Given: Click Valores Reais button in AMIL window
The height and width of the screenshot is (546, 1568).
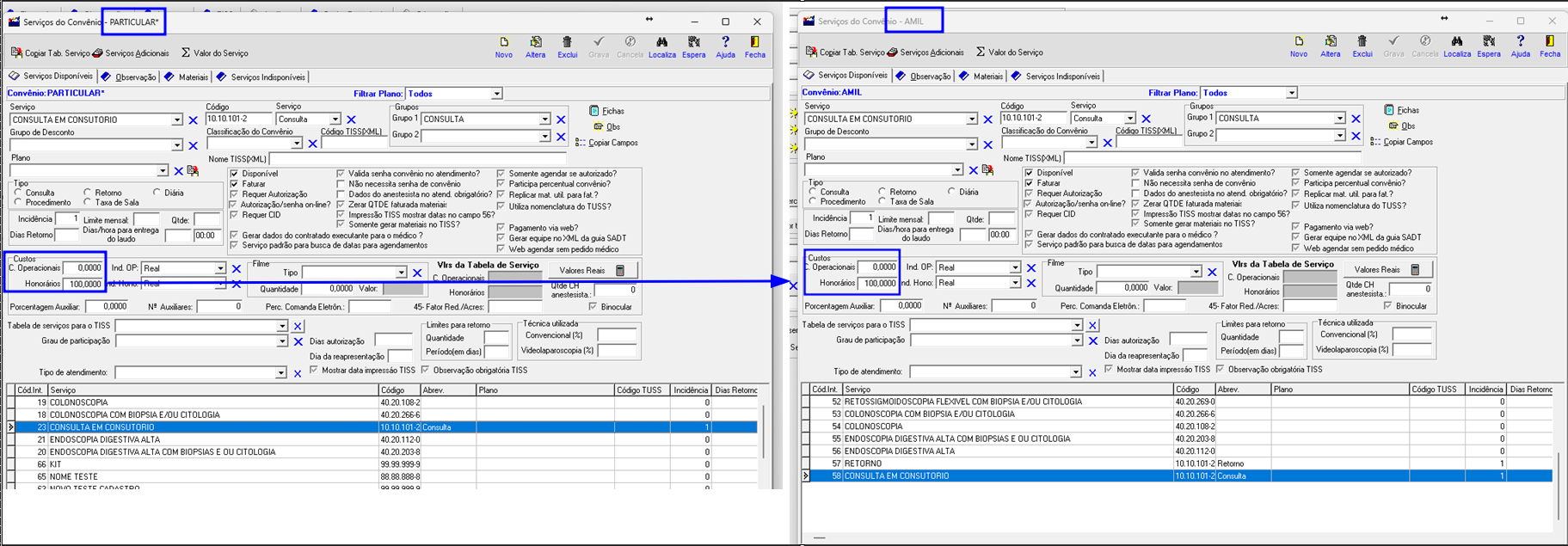Looking at the screenshot, I should point(1387,270).
